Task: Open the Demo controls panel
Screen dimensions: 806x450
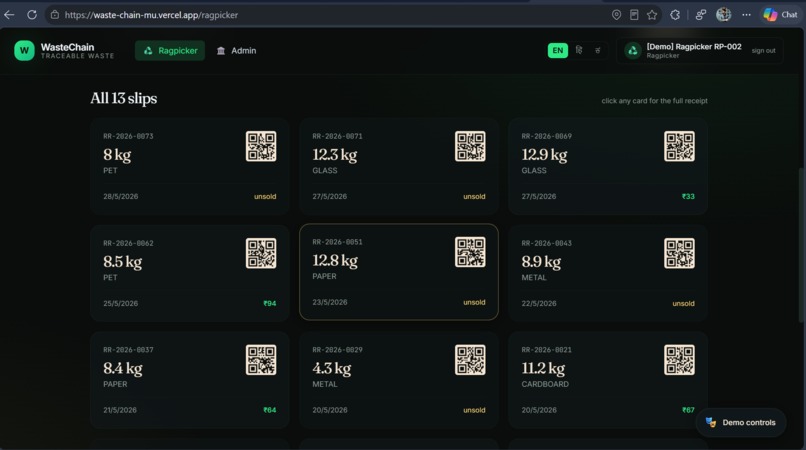Action: tap(741, 423)
